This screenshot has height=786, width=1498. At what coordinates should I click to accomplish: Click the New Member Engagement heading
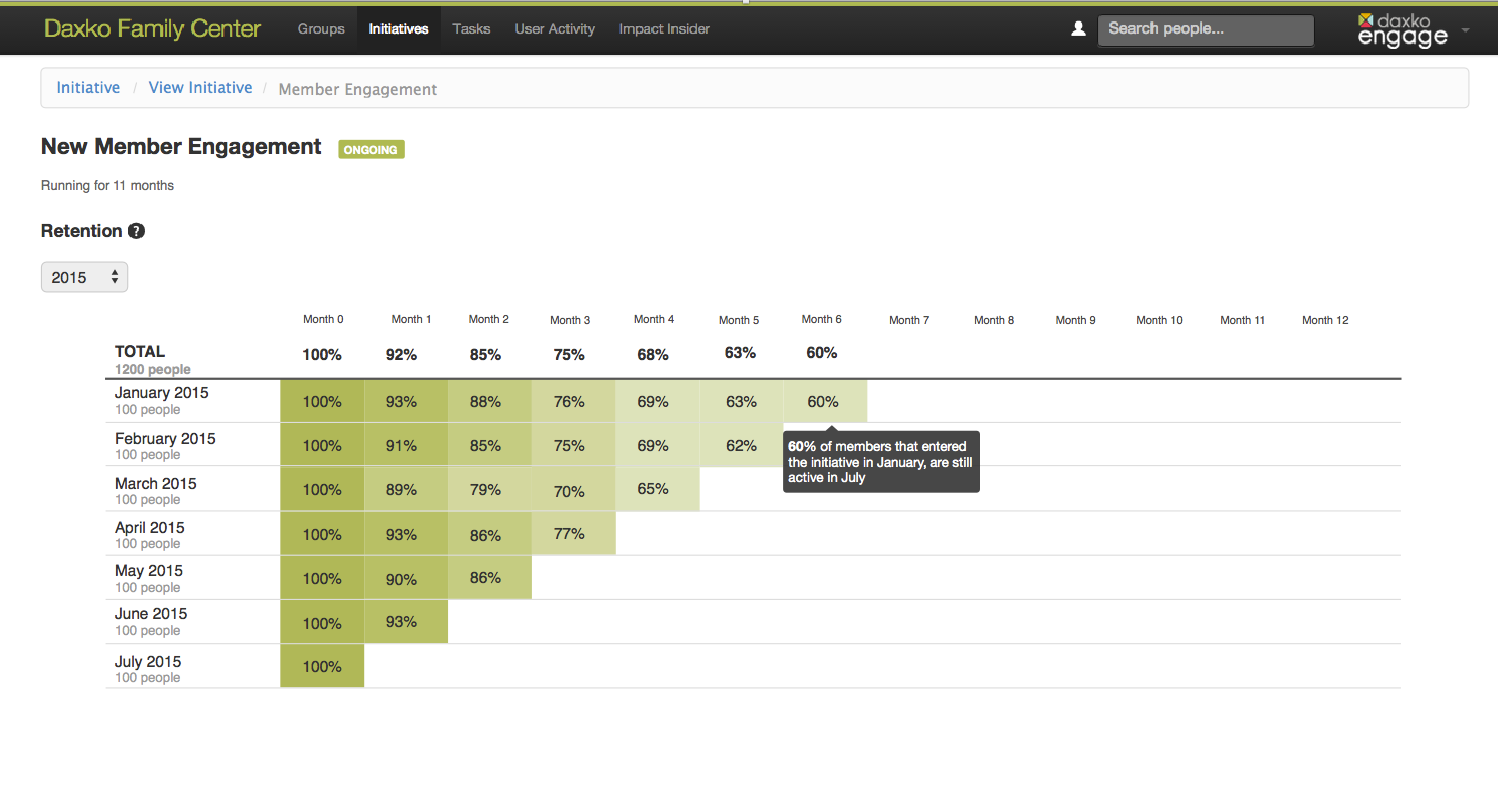pos(181,147)
